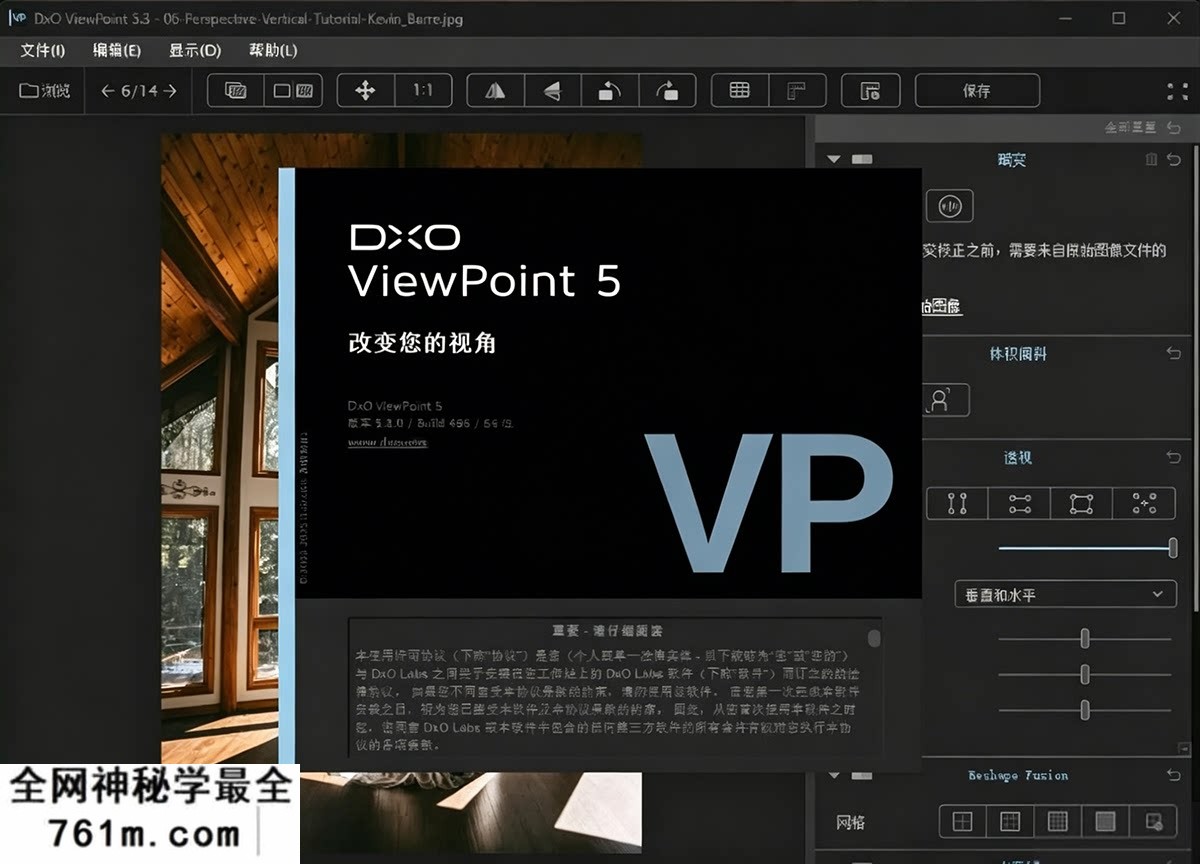Image resolution: width=1200 pixels, height=864 pixels.
Task: Delete distortion correction trash icon
Action: click(x=1151, y=159)
